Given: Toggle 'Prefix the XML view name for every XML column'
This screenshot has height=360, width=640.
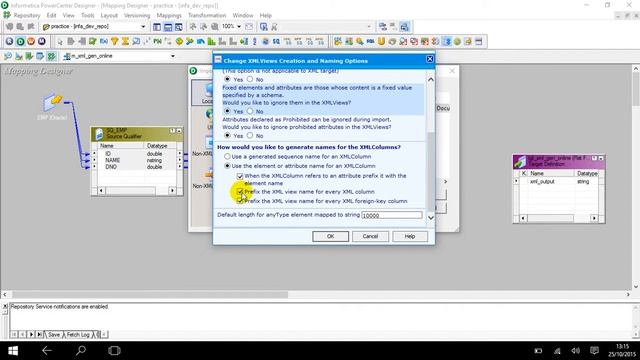Looking at the screenshot, I should click(x=240, y=191).
